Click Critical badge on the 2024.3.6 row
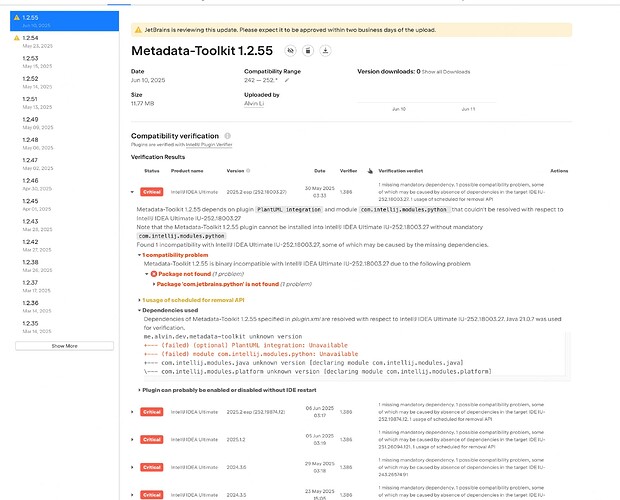This screenshot has height=500, width=620. pos(152,467)
